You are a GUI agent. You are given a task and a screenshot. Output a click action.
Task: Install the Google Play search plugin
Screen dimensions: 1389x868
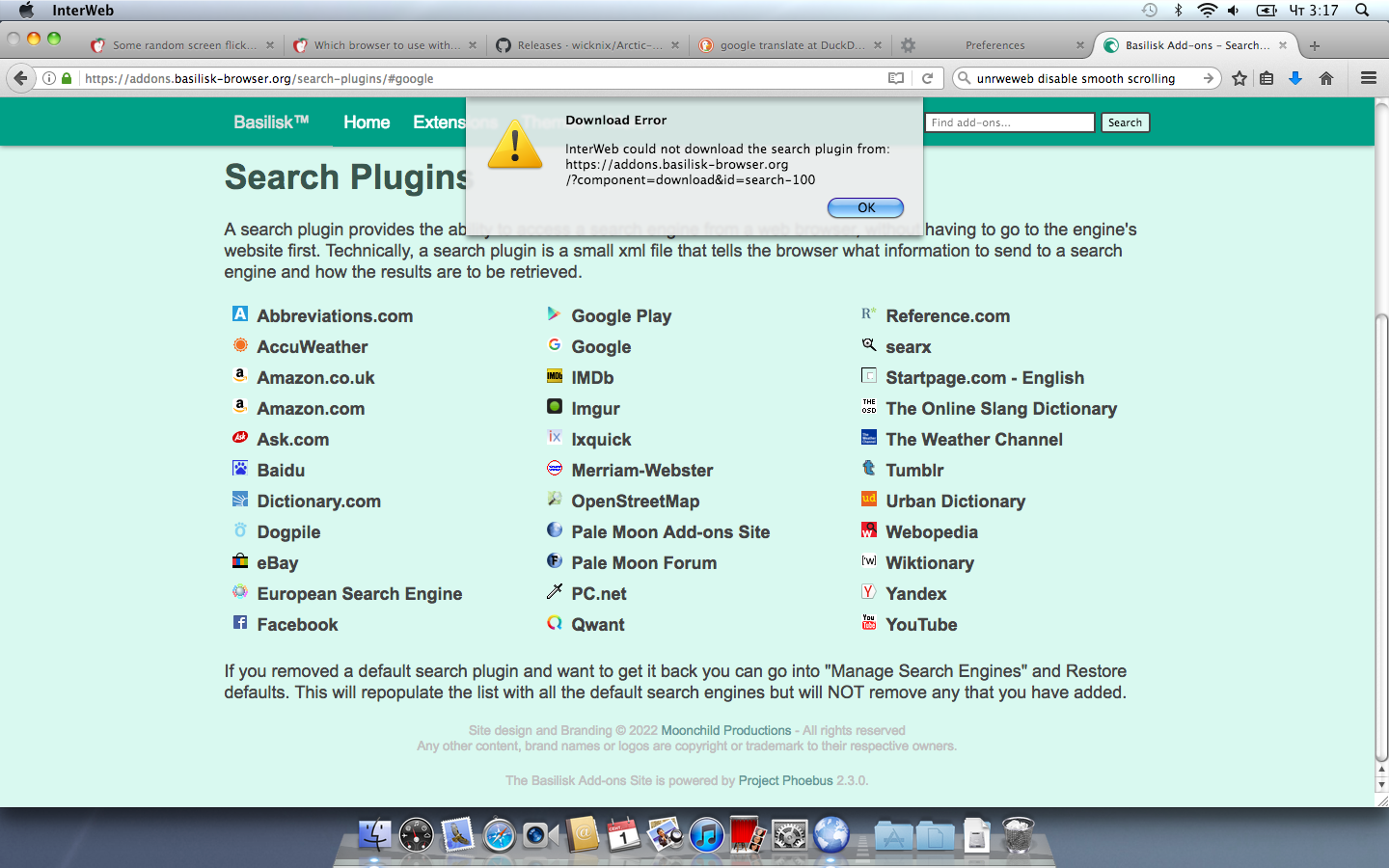click(621, 316)
